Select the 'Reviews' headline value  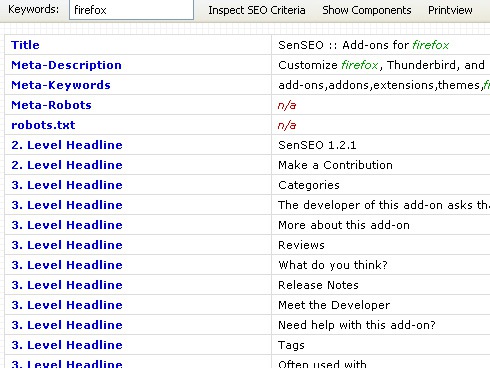301,245
